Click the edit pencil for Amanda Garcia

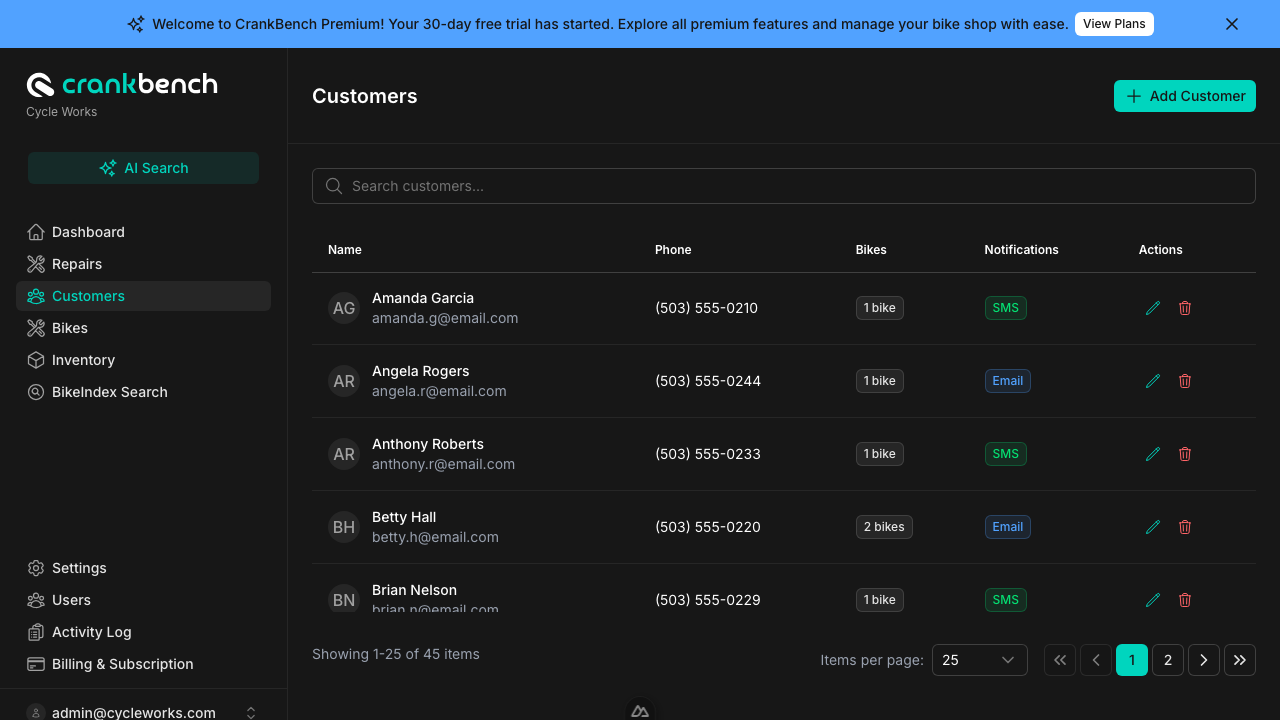(1153, 308)
